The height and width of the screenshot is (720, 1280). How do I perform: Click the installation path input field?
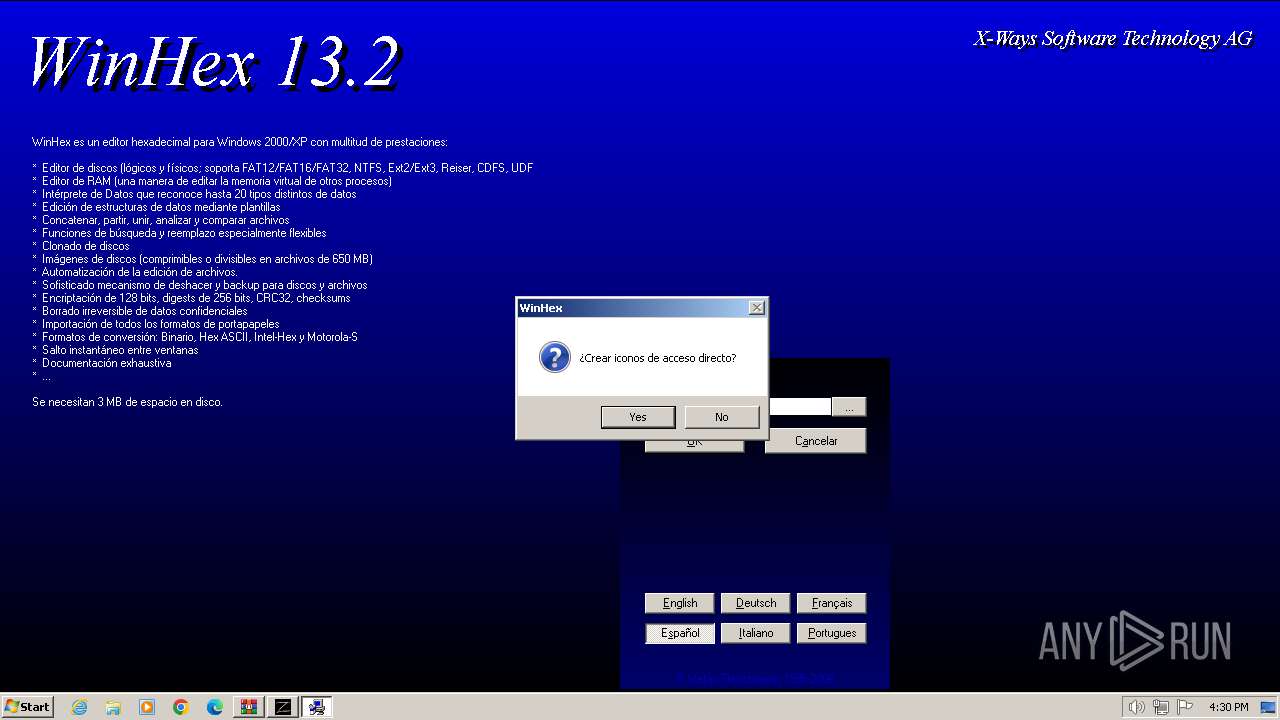point(800,407)
